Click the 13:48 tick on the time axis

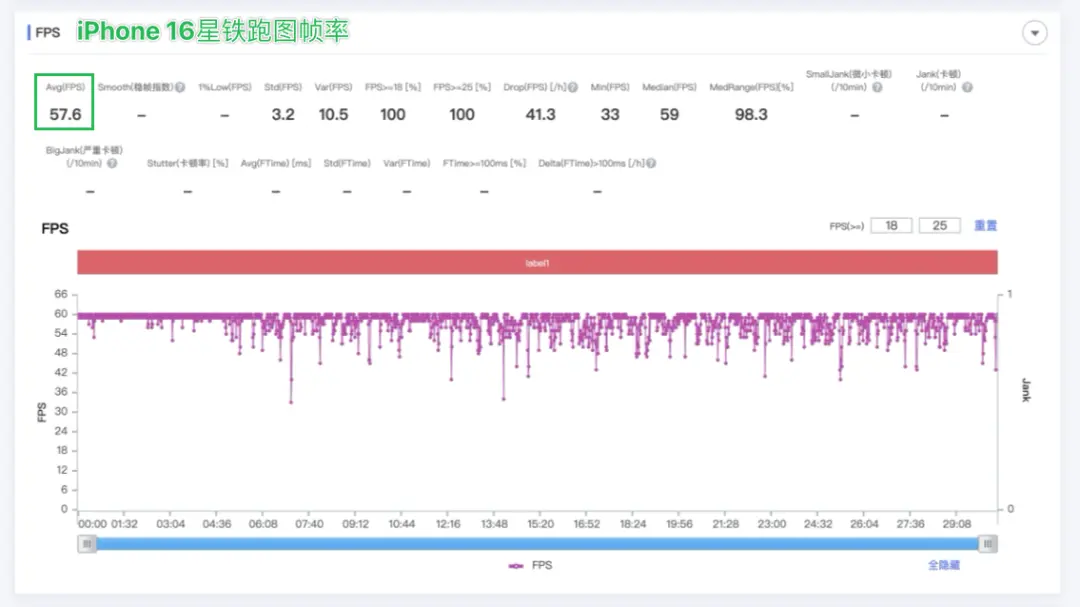point(494,524)
